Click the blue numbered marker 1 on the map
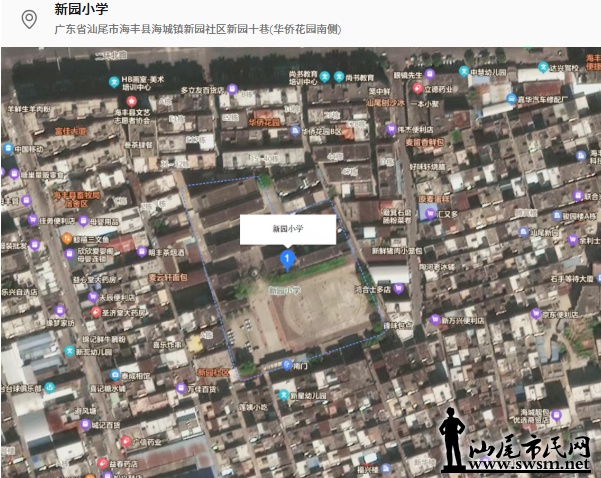Viewport: 601px width, 478px height. 287,261
